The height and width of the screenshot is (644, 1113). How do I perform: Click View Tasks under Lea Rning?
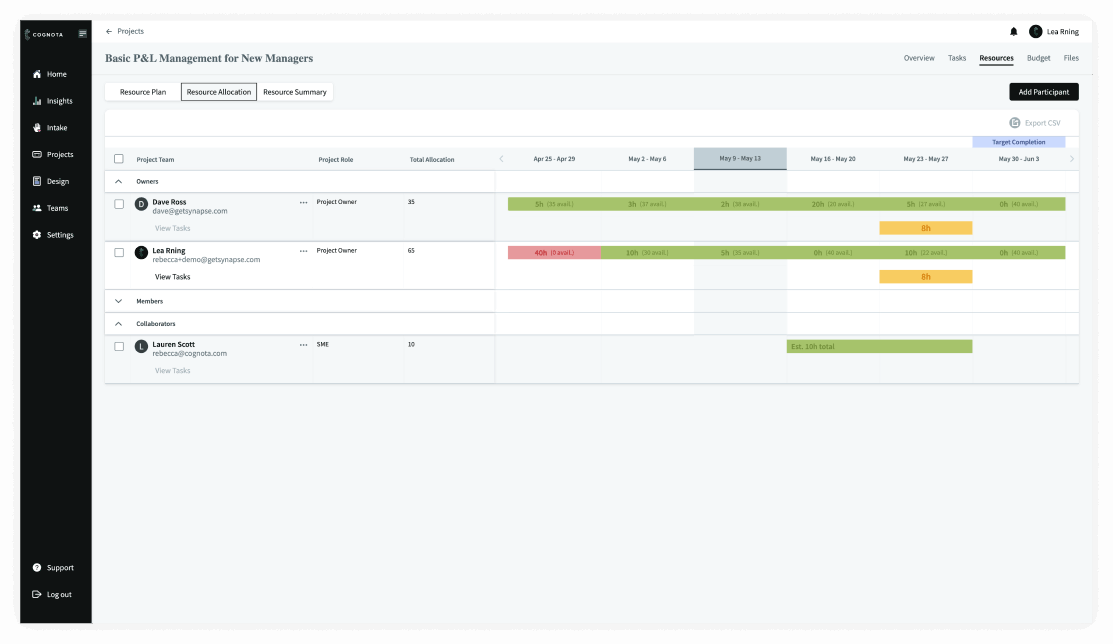(172, 277)
